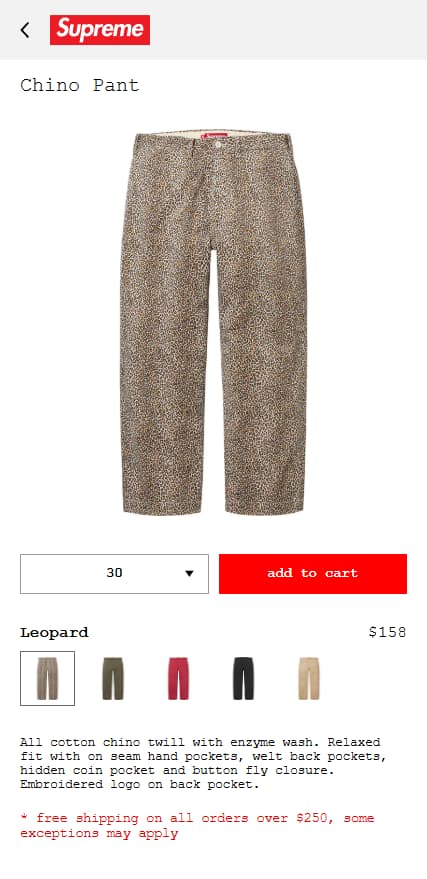427x879 pixels.
Task: Click the product description paragraph
Action: point(203,763)
